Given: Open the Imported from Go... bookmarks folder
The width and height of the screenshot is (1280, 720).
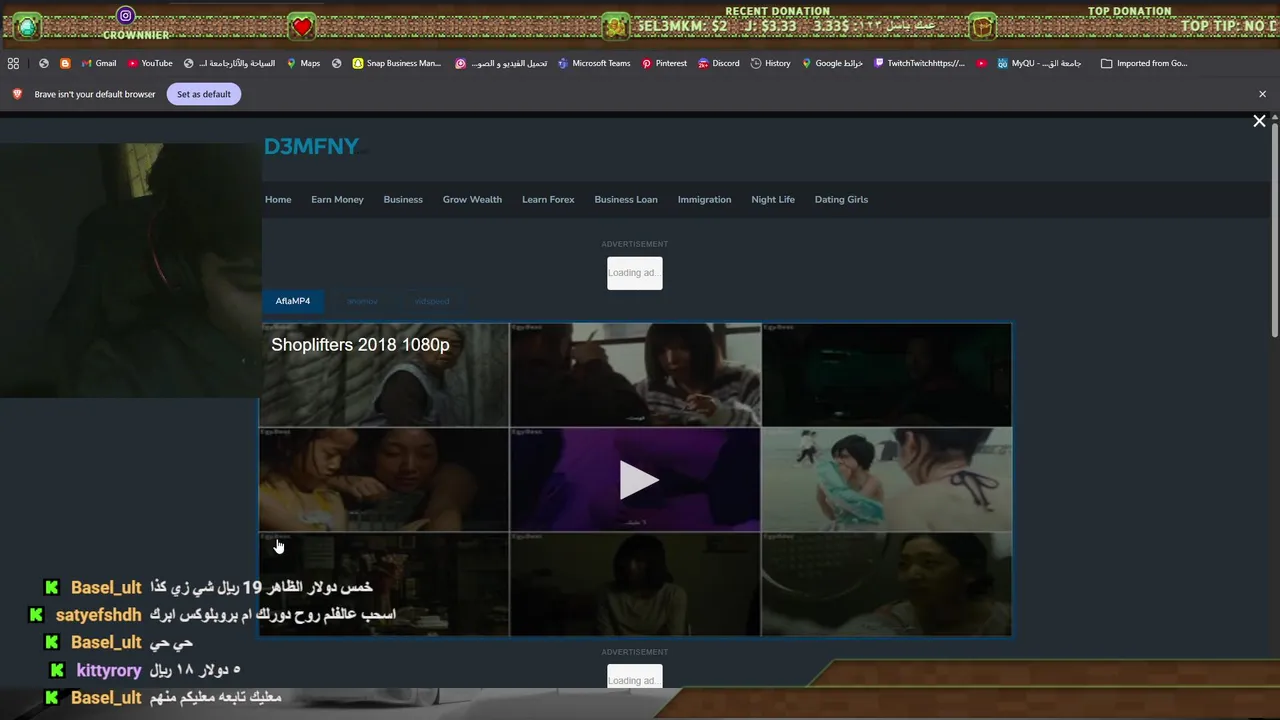Looking at the screenshot, I should [x=1143, y=63].
